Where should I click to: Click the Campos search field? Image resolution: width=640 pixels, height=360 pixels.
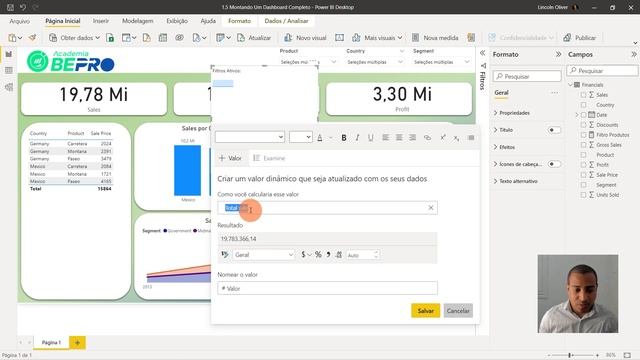602,71
